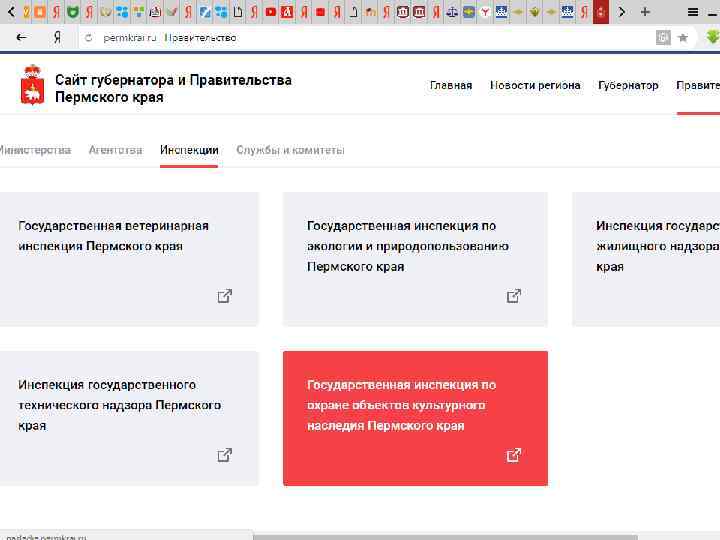Click the Perm Krai coat of arms logo
The width and height of the screenshot is (720, 540).
(x=32, y=86)
